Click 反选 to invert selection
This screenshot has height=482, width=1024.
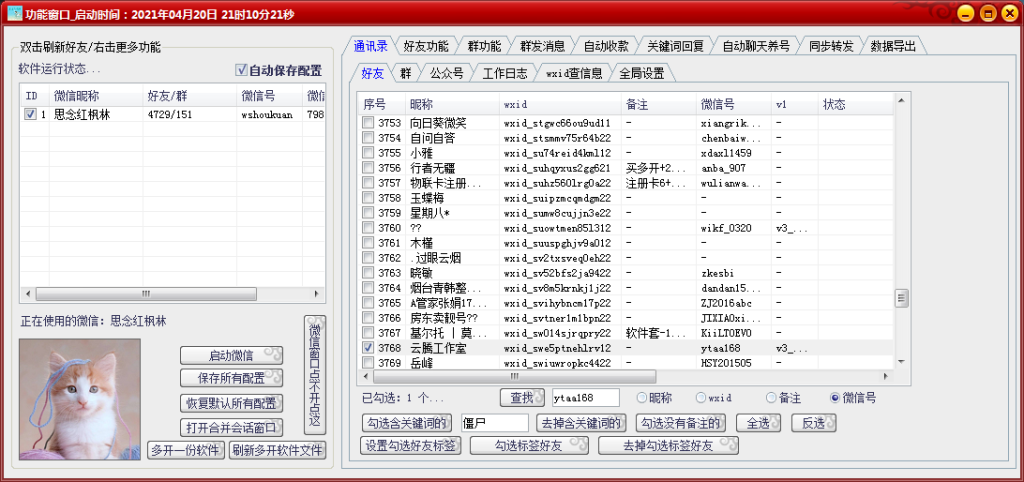click(x=814, y=422)
